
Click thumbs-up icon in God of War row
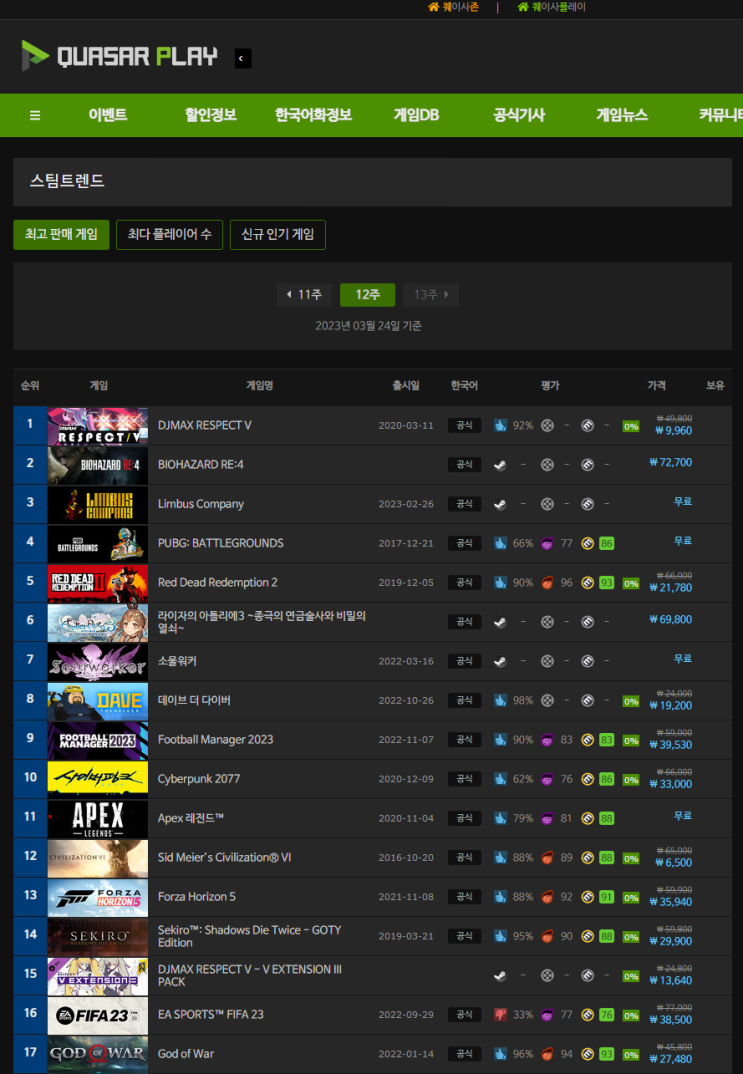pyautogui.click(x=501, y=1054)
